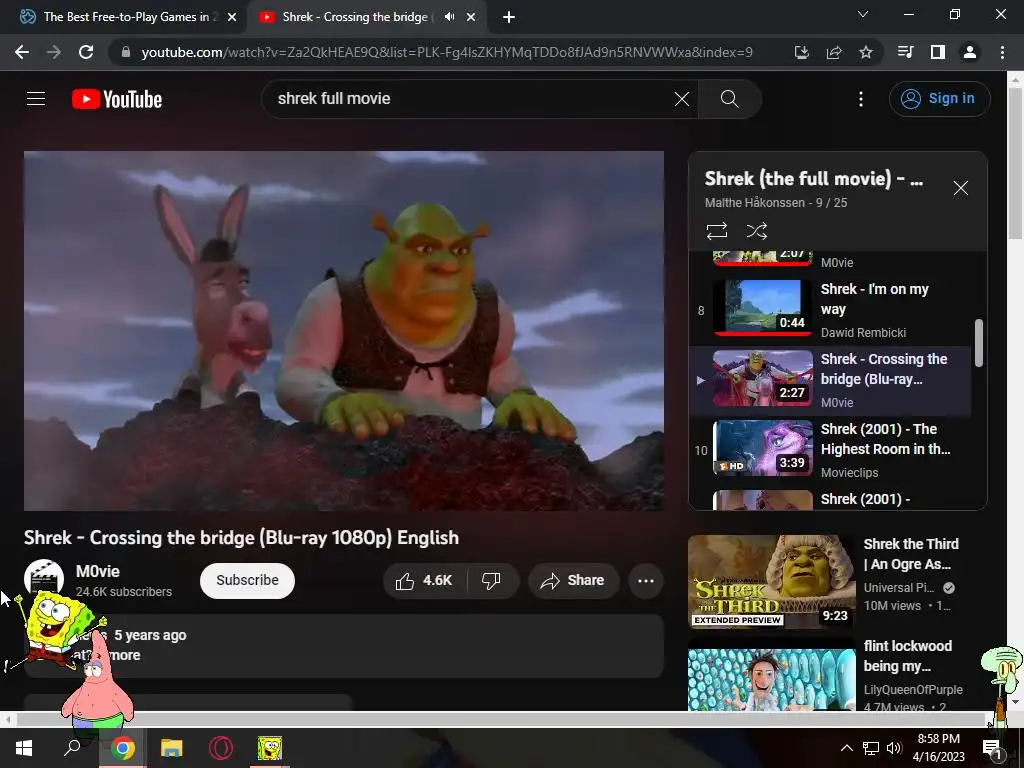Toggle browser side panel
Screen dimensions: 1024x768
(938, 52)
